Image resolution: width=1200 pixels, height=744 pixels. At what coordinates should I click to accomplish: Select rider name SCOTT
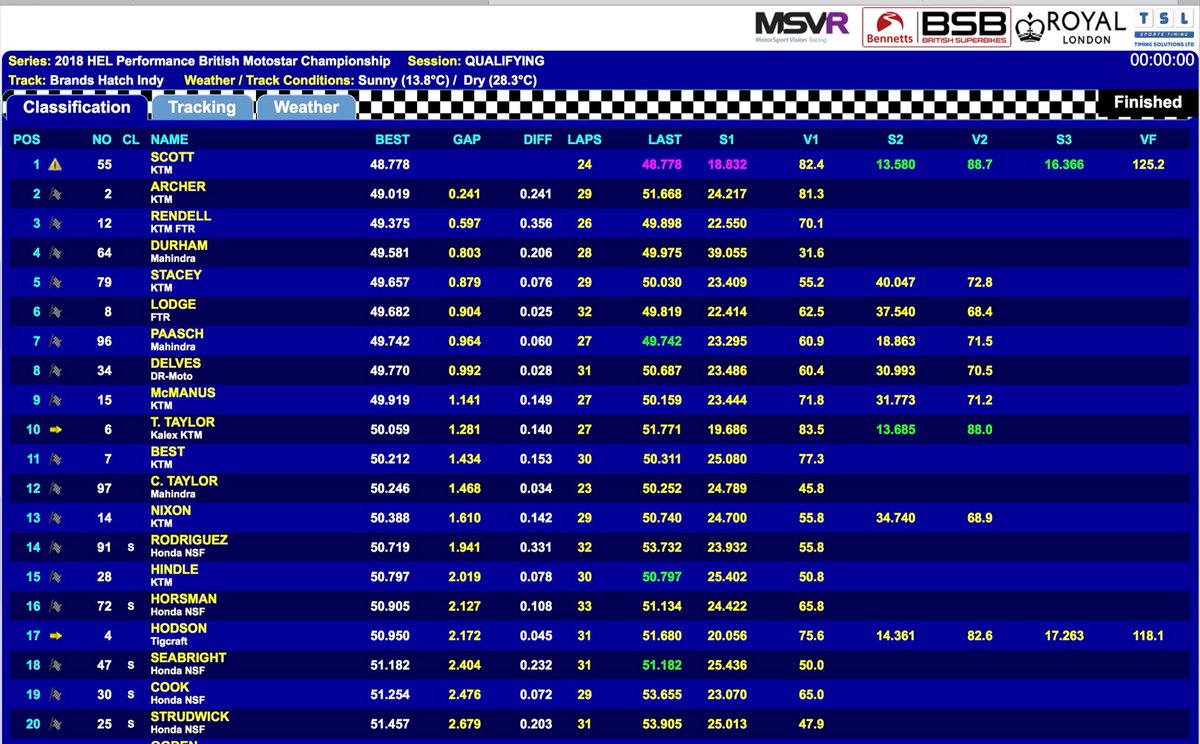tap(172, 158)
